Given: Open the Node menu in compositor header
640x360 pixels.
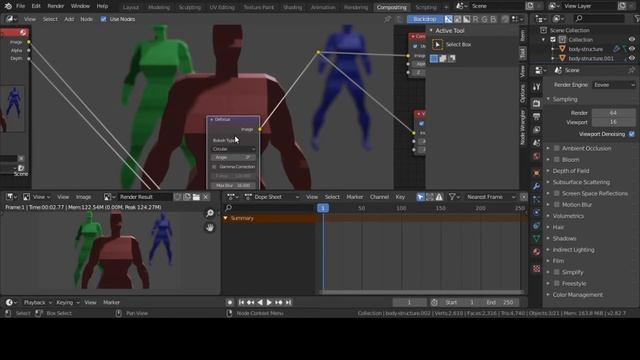Looking at the screenshot, I should click(86, 19).
